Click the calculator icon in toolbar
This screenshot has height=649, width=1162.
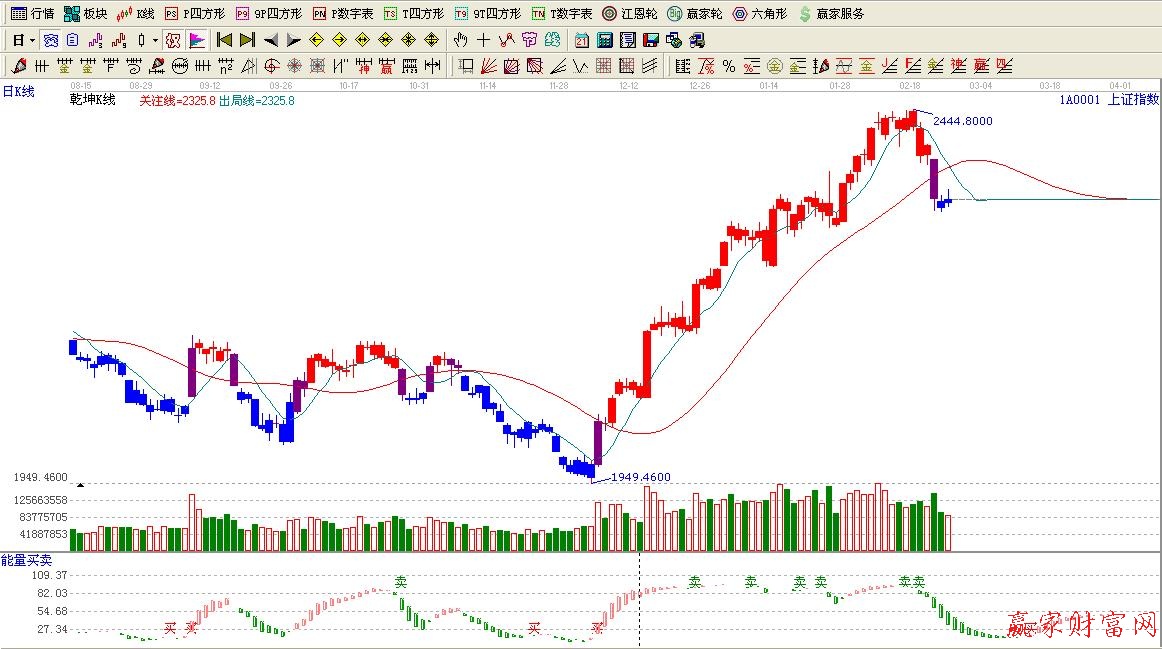pos(604,41)
